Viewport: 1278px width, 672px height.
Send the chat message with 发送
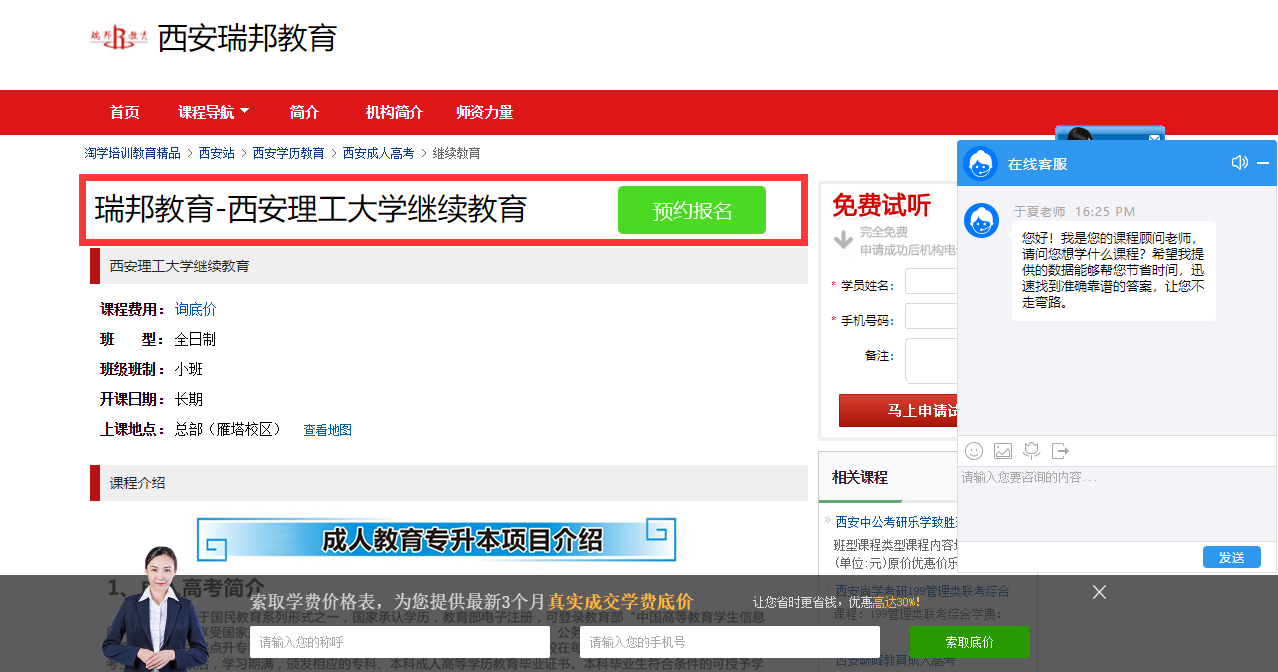[1232, 557]
